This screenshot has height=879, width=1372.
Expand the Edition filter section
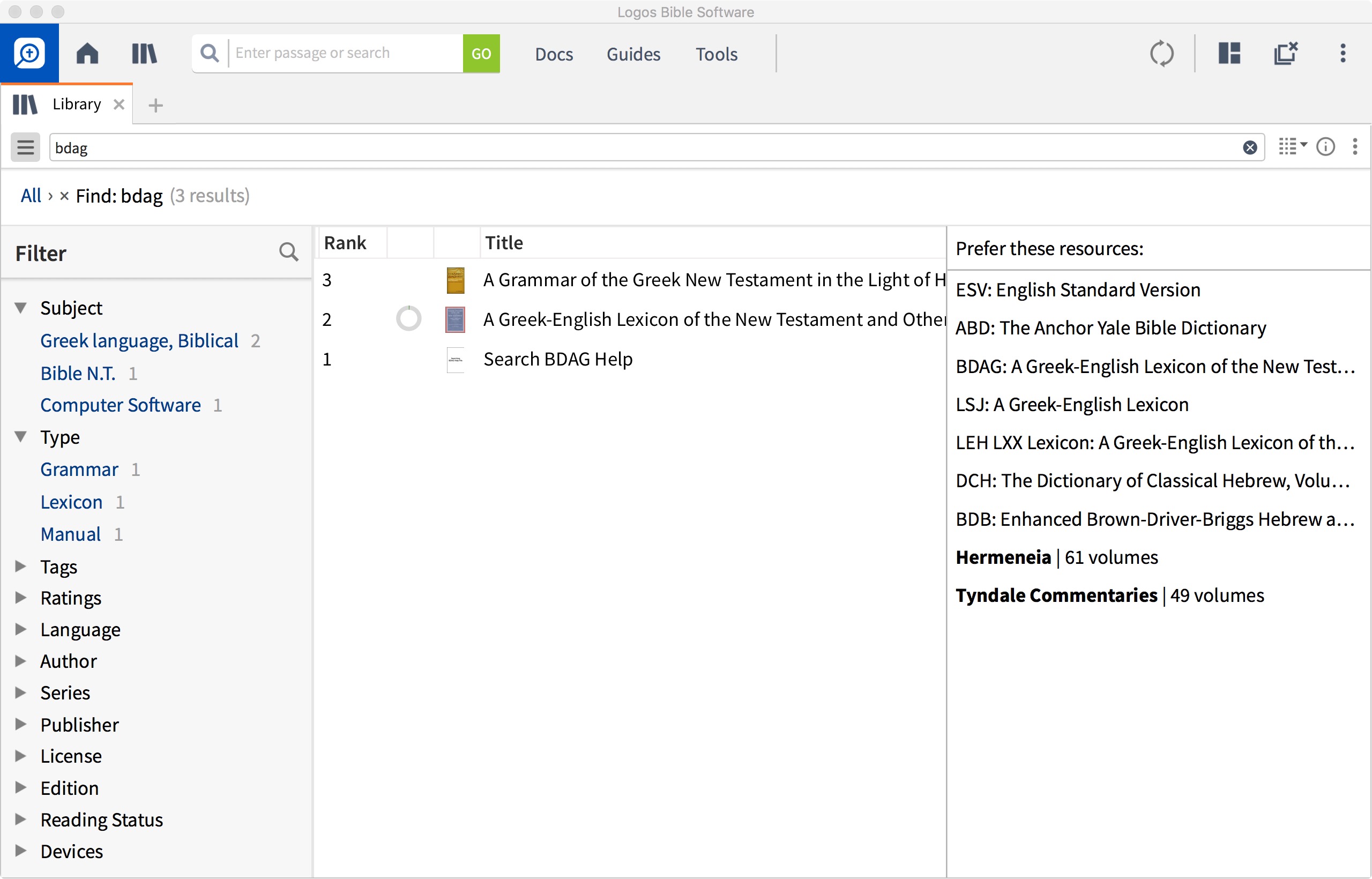(x=20, y=788)
